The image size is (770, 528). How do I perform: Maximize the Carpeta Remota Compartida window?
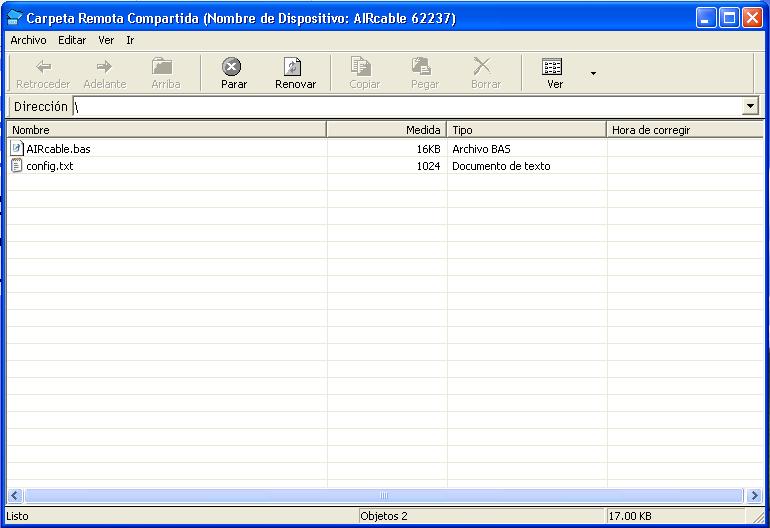[x=729, y=18]
